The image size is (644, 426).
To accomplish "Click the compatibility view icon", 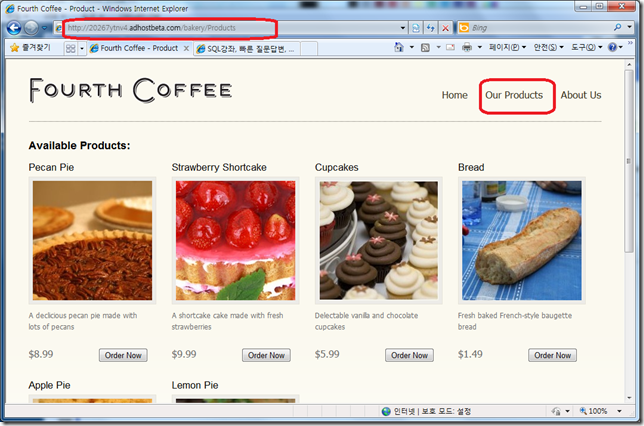I will (416, 28).
